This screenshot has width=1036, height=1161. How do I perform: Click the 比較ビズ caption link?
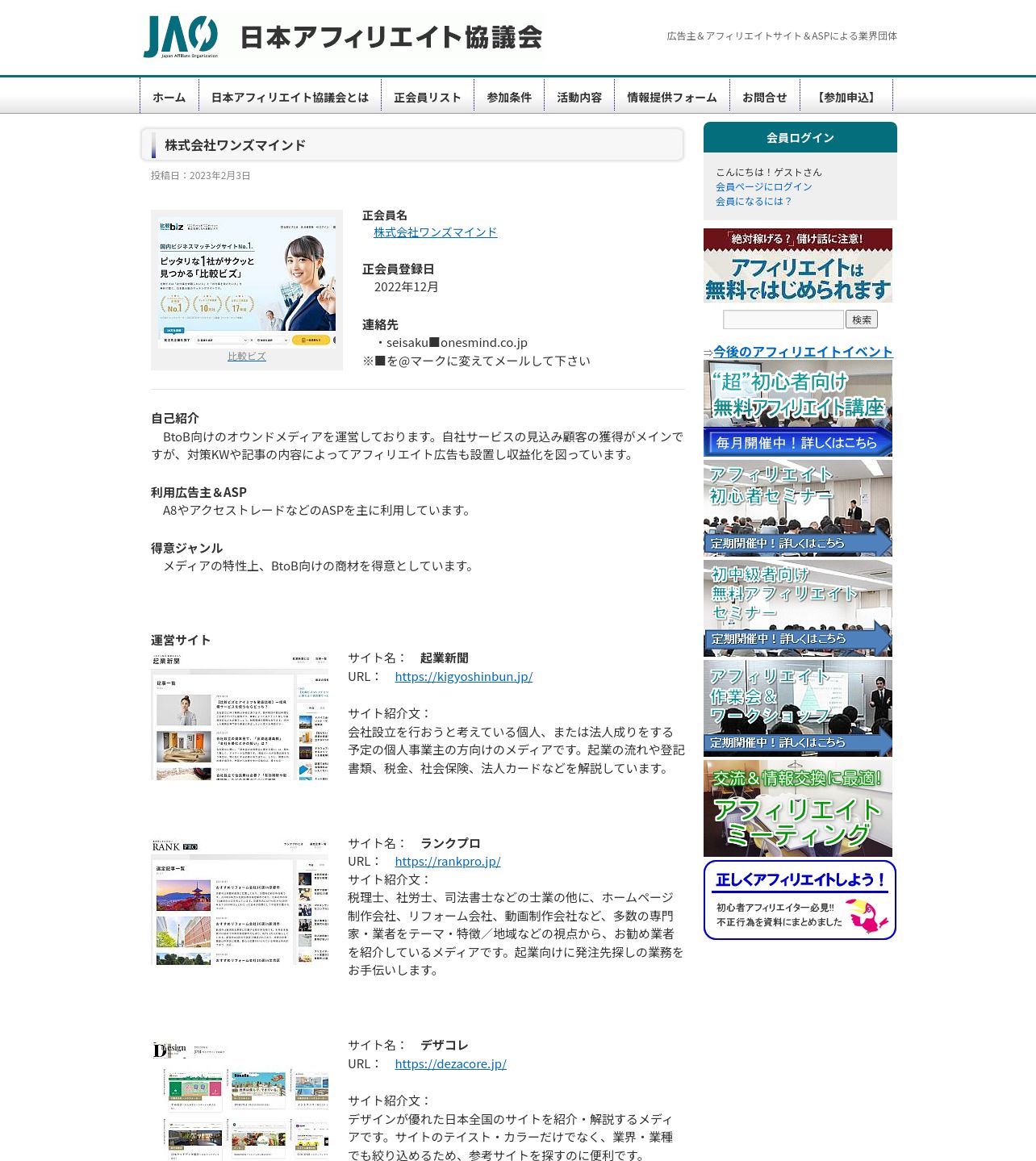247,356
